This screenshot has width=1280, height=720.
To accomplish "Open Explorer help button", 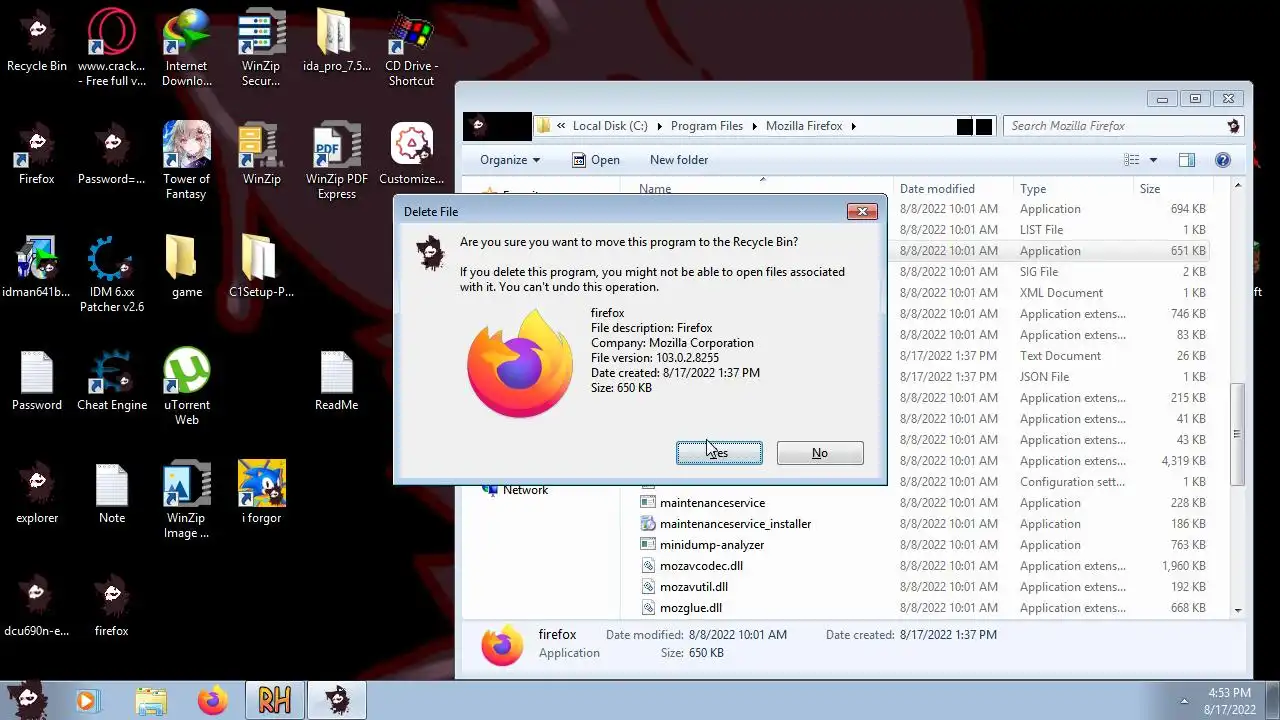I will point(1222,160).
